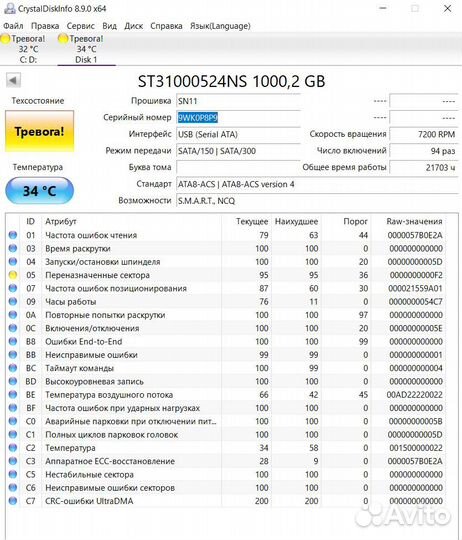Select row Температура воздушного потока
This screenshot has height=540, width=462.
click(x=226, y=394)
